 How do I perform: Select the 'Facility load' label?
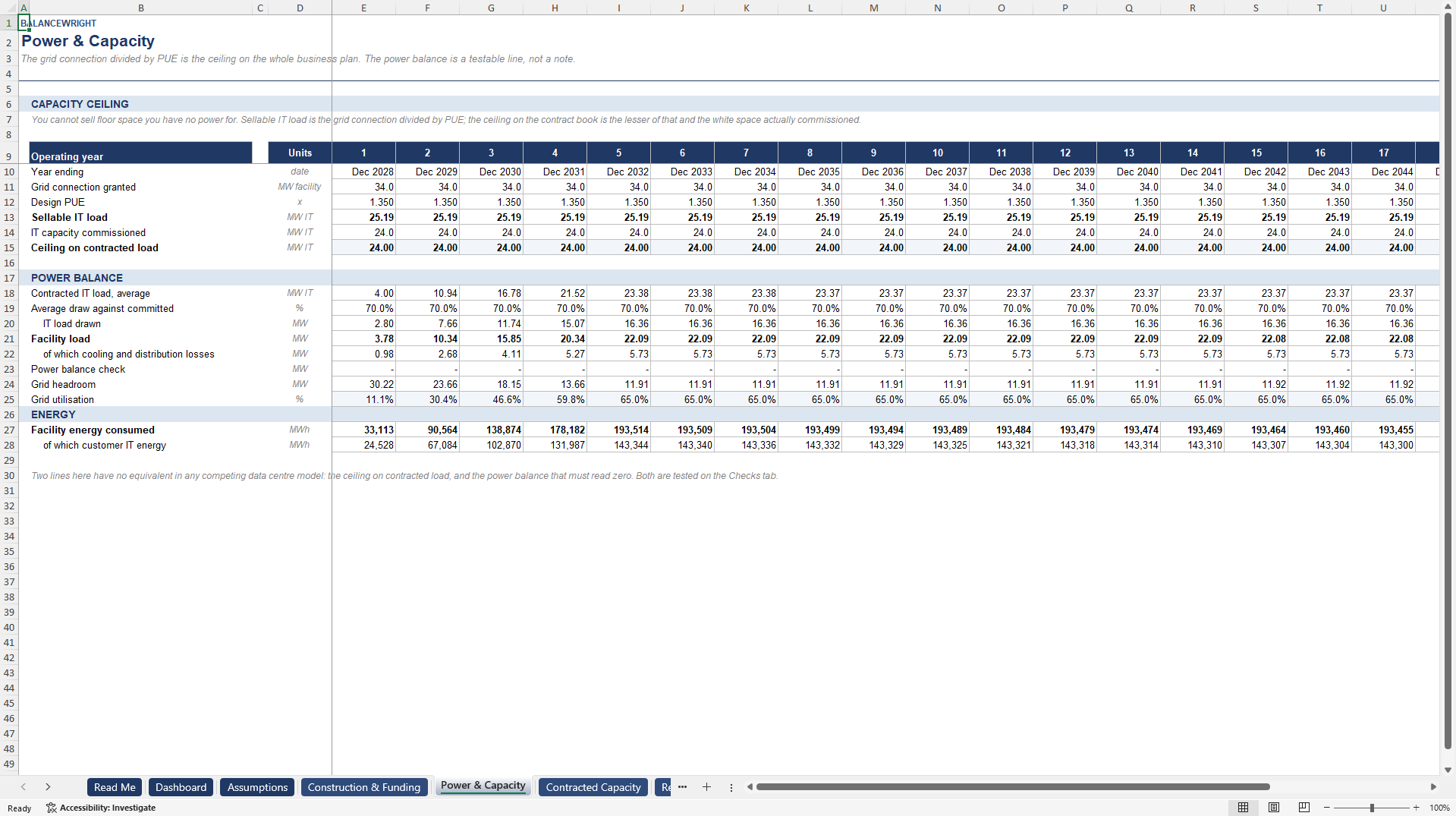(61, 339)
